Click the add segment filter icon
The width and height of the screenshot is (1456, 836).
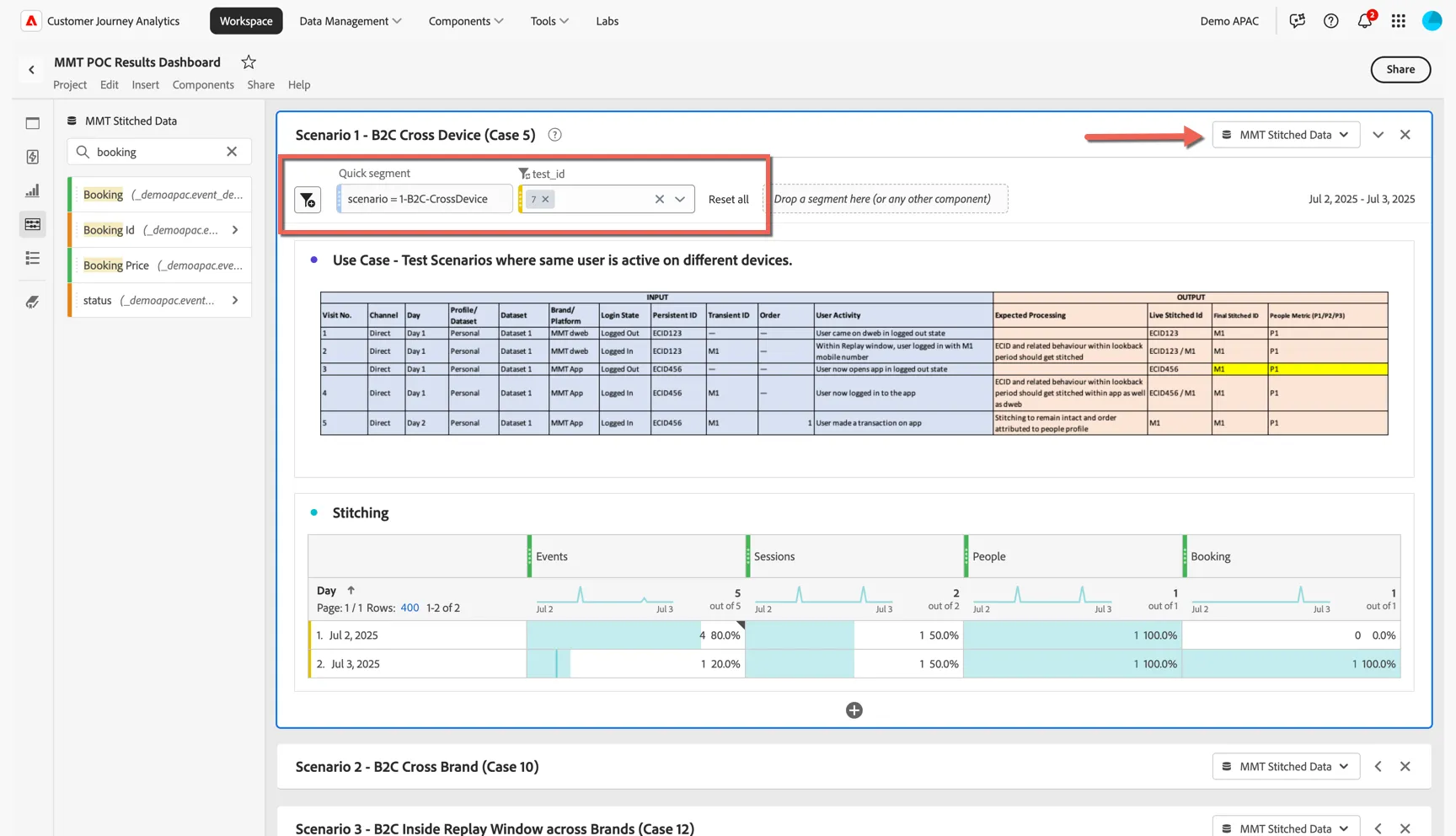tap(308, 200)
